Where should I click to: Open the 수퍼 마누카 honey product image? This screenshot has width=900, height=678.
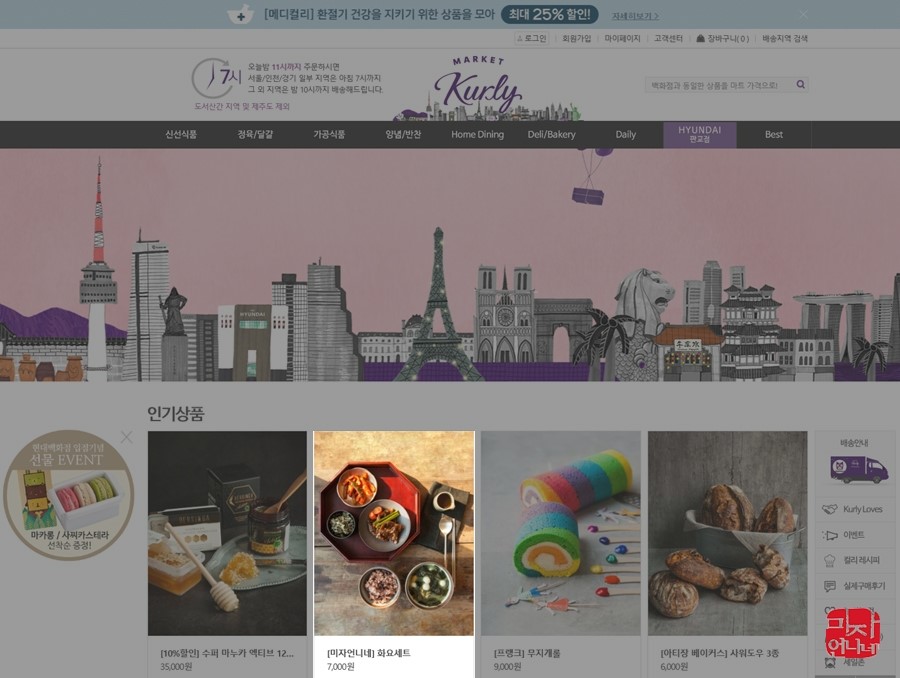click(x=227, y=533)
